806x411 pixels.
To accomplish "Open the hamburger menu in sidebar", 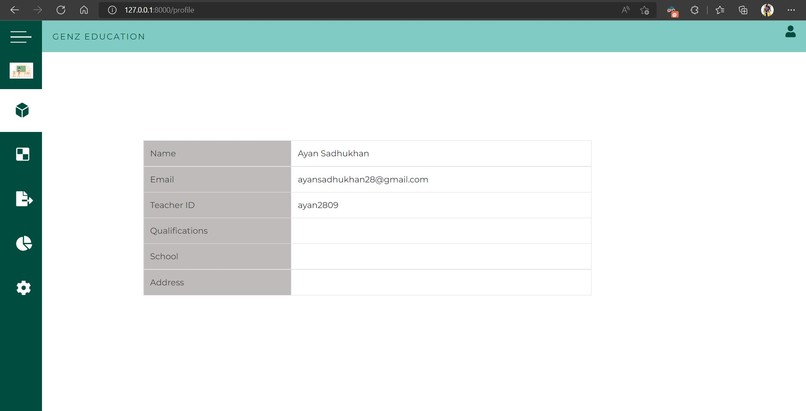I will tap(21, 36).
